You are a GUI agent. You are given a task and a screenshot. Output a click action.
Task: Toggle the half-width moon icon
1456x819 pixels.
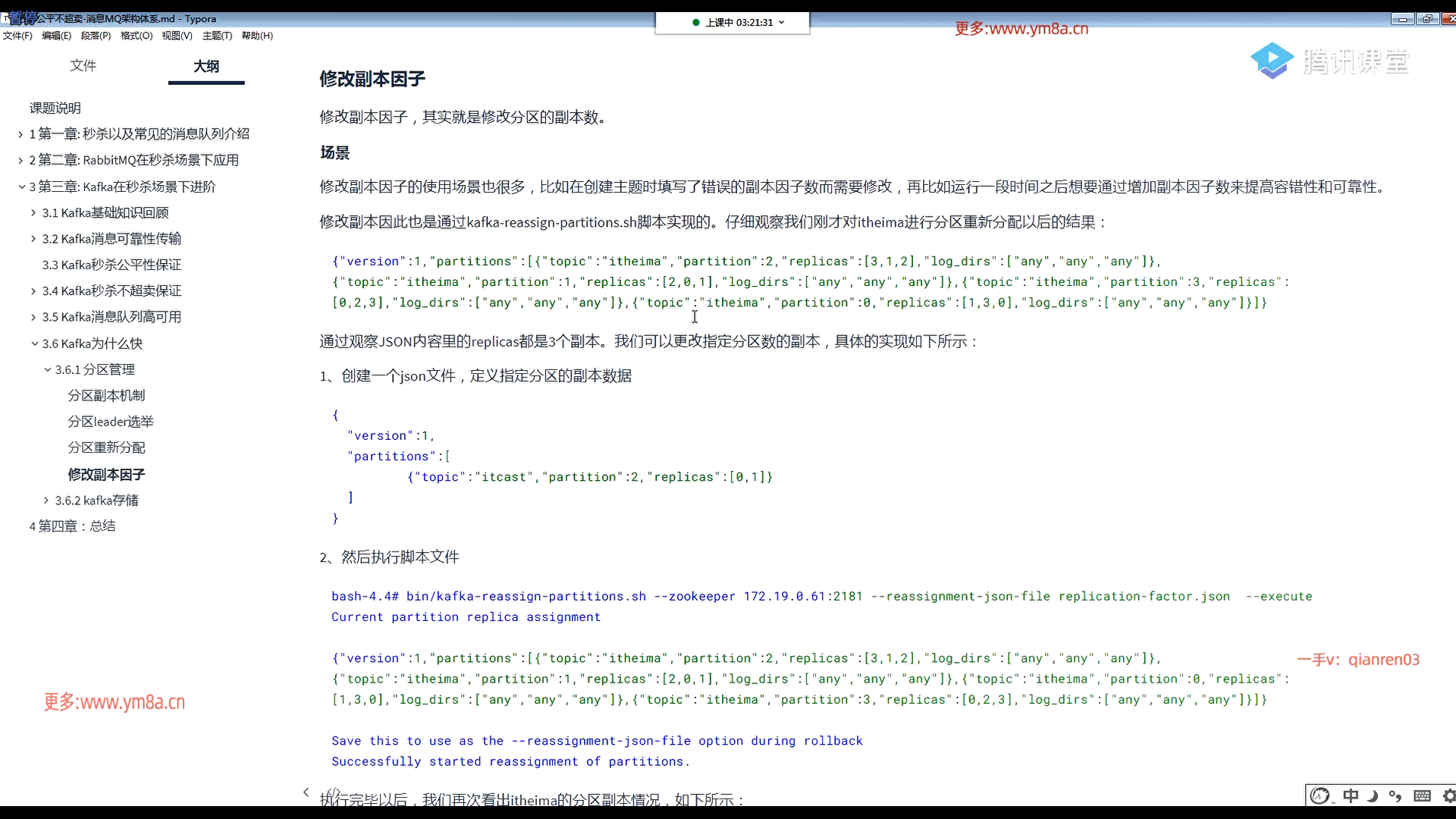tap(1373, 795)
